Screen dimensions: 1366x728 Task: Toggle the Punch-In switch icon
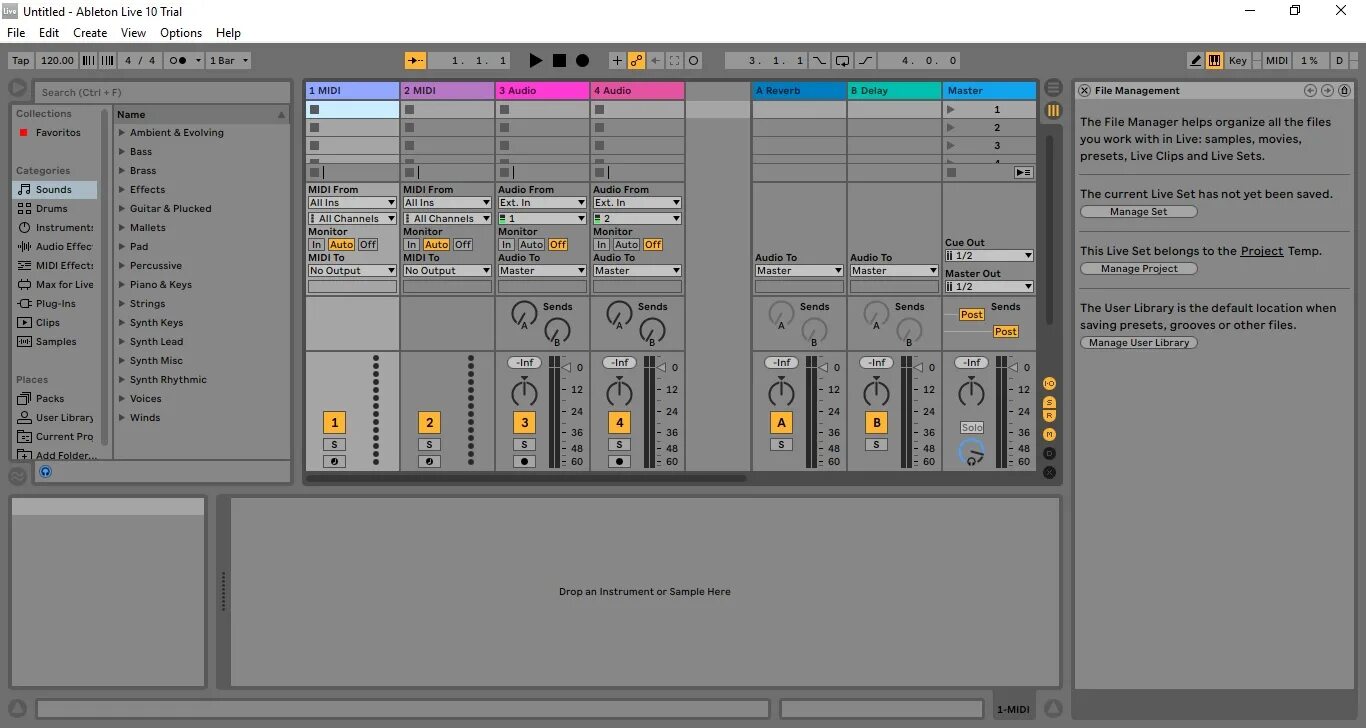[819, 61]
